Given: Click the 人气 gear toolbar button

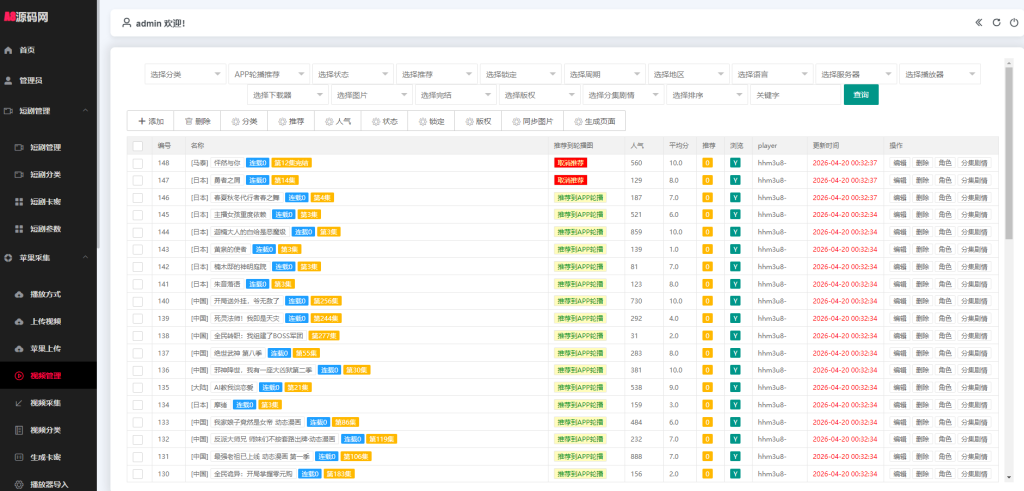Looking at the screenshot, I should point(338,121).
